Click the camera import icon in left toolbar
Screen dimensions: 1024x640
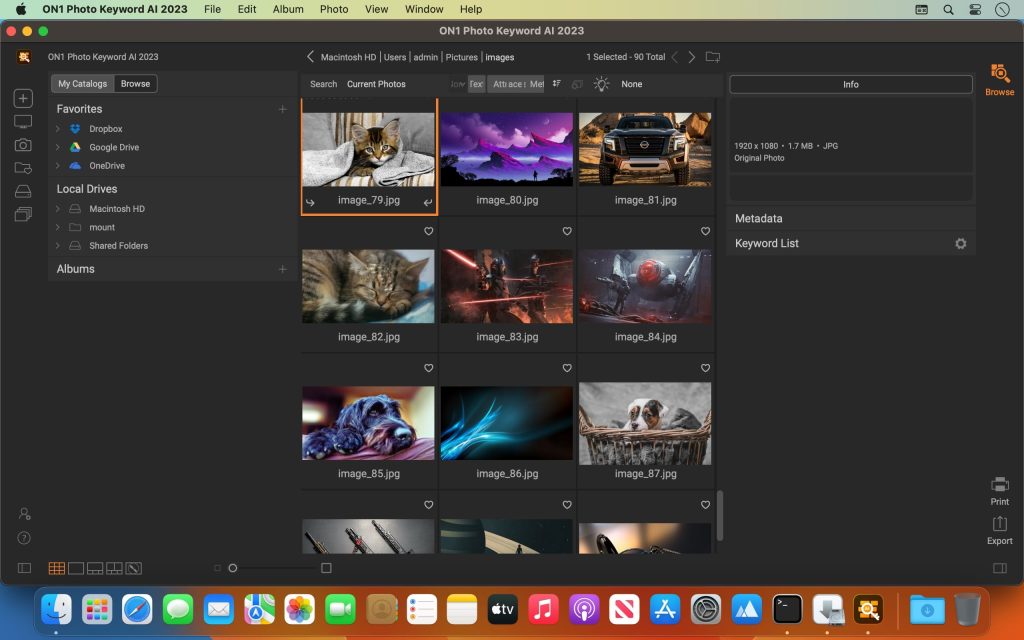[x=22, y=145]
